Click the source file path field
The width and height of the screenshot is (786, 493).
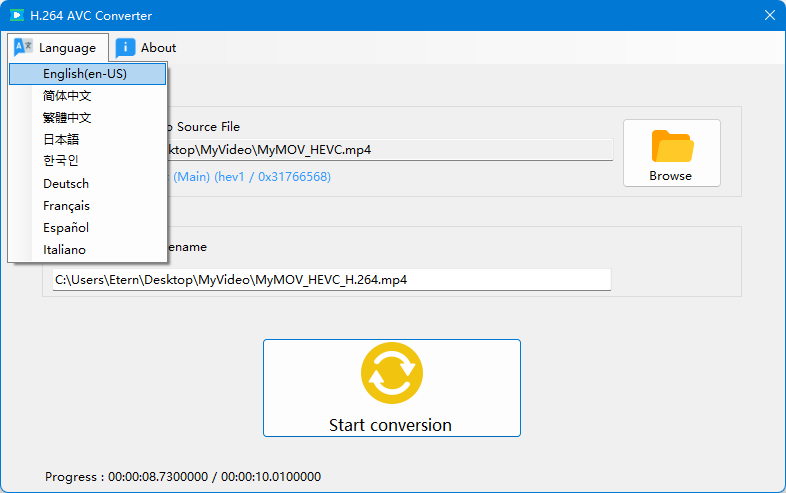pos(390,149)
